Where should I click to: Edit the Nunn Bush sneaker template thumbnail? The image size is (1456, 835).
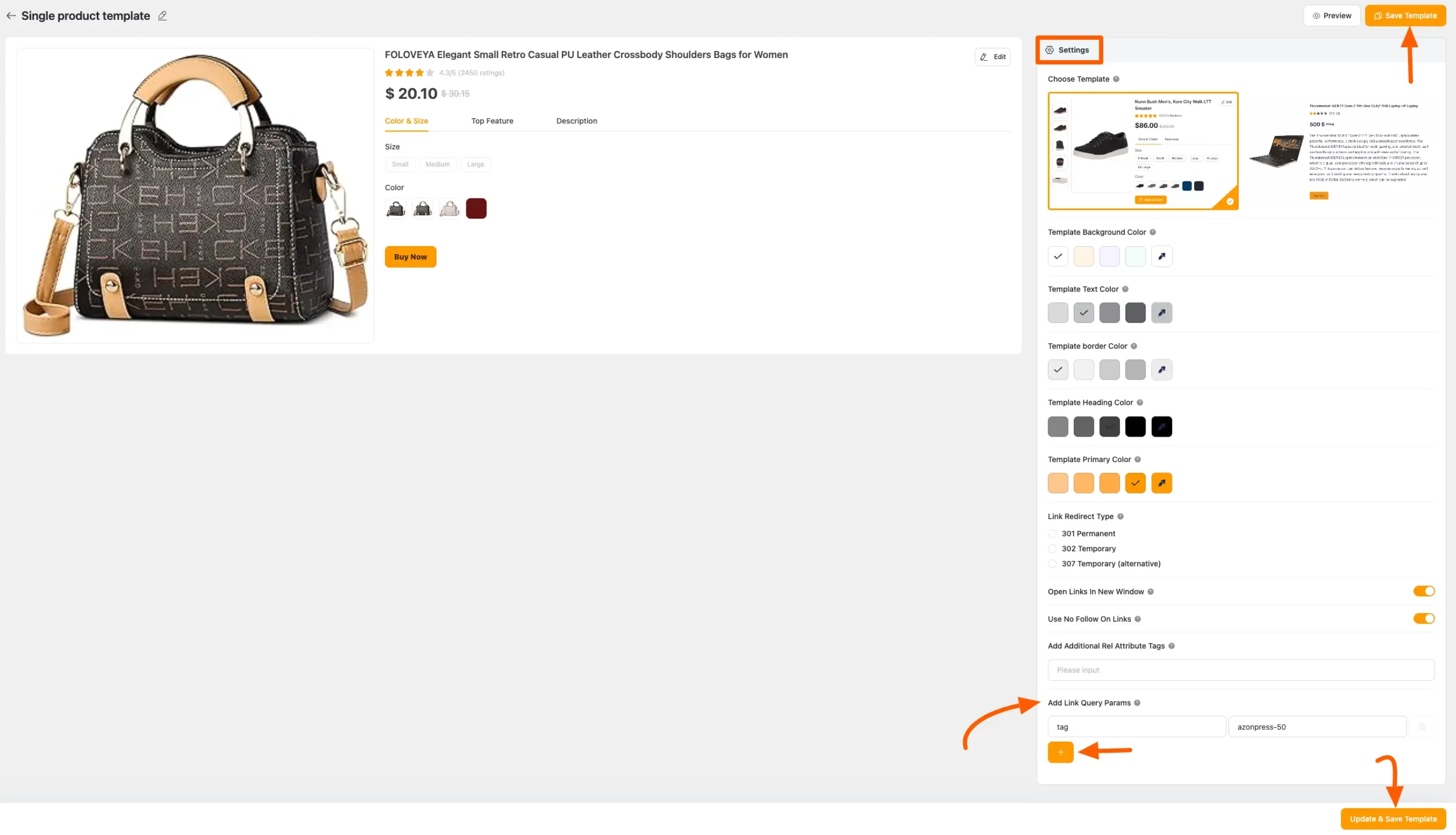[1228, 102]
